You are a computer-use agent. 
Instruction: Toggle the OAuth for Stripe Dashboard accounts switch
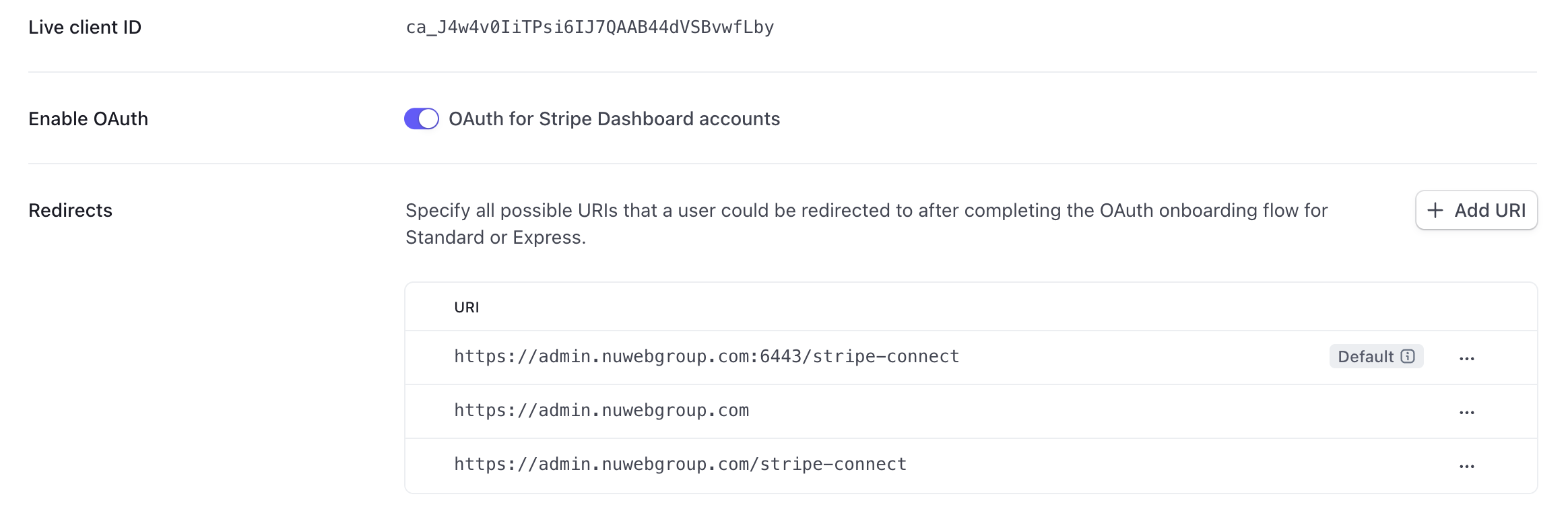point(422,118)
